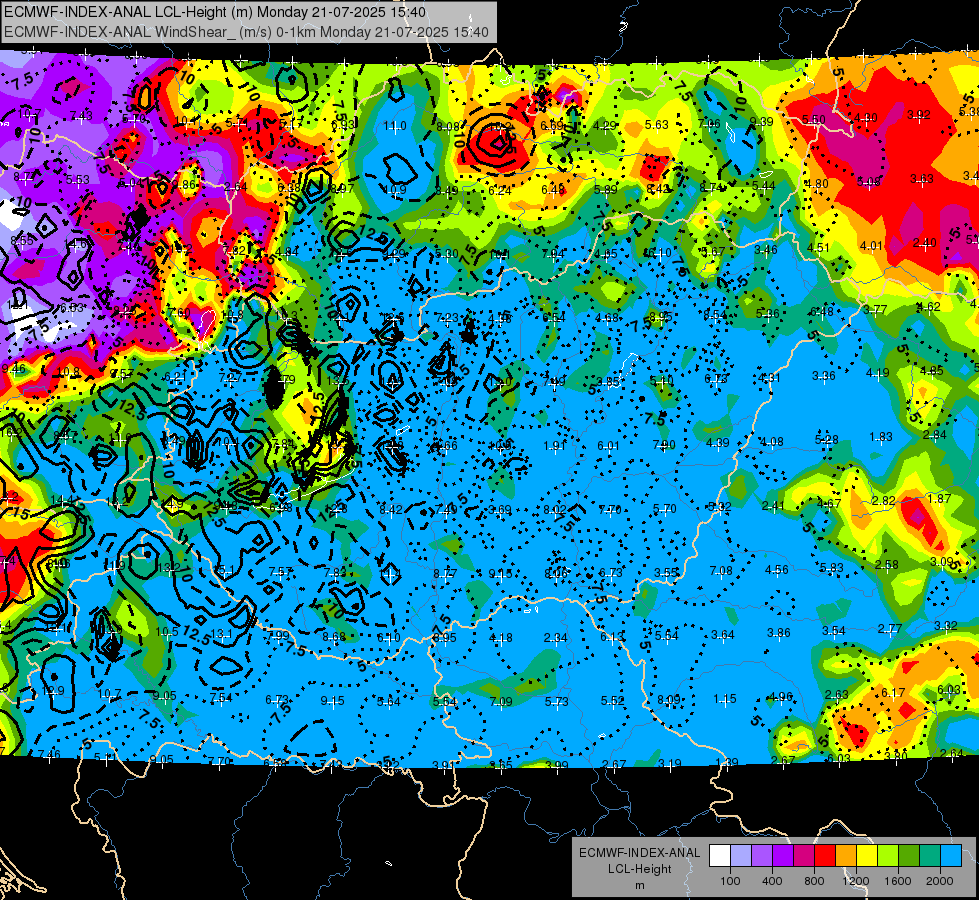Click the light lavender legend swatch
Viewport: 979px width, 900px height.
(x=741, y=856)
